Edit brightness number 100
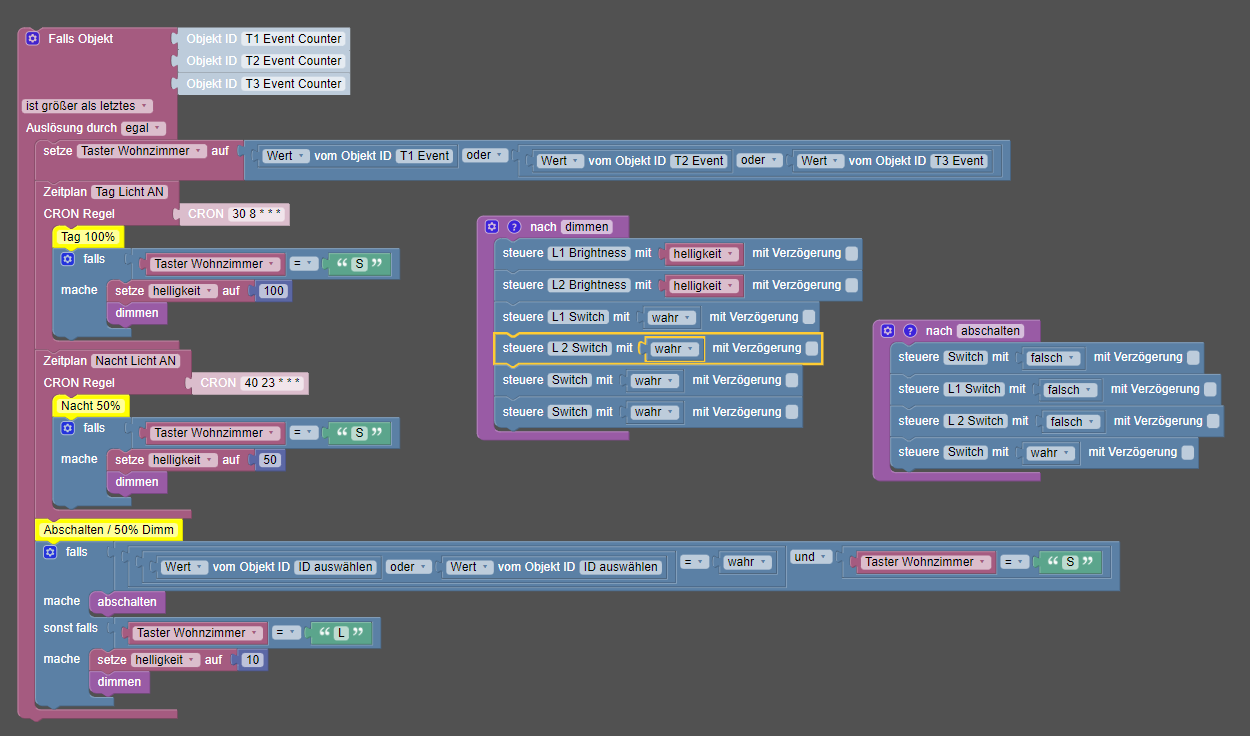Viewport: 1250px width, 736px height. click(274, 291)
